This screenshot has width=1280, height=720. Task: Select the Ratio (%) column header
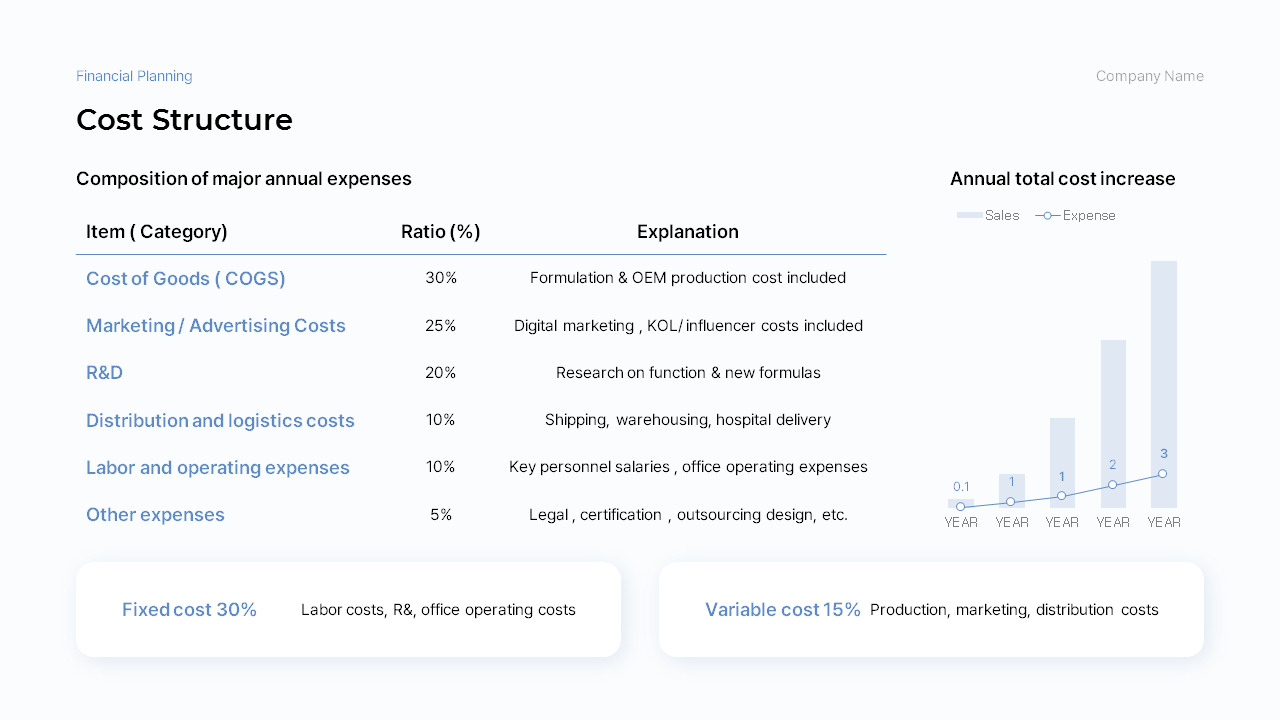441,232
